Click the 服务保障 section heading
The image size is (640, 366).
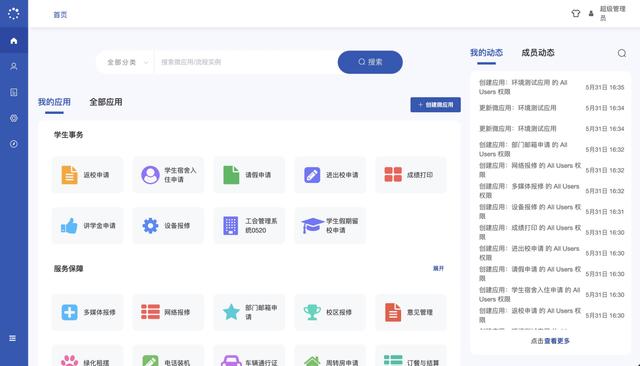(69, 268)
